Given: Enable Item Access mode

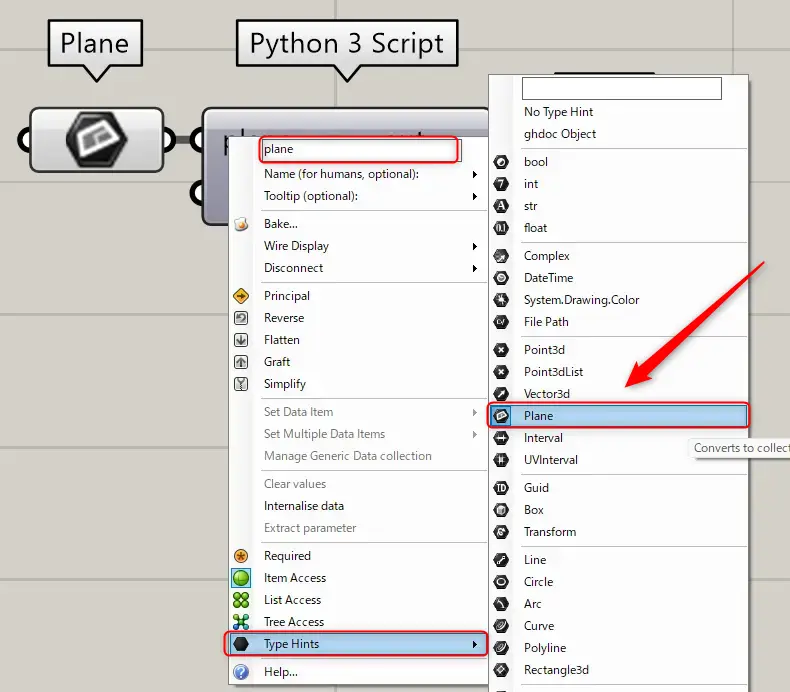Looking at the screenshot, I should pyautogui.click(x=294, y=578).
